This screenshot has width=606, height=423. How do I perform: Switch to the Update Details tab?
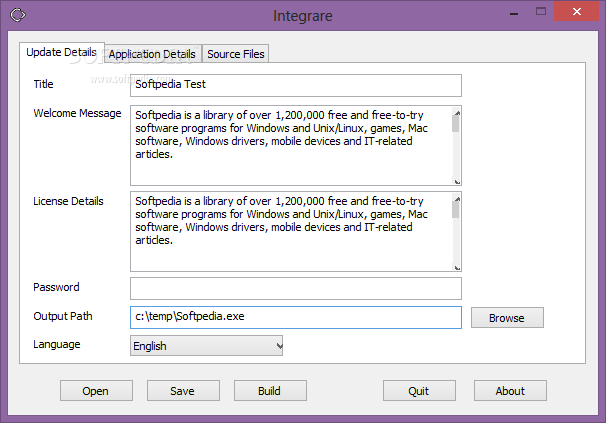pos(62,52)
